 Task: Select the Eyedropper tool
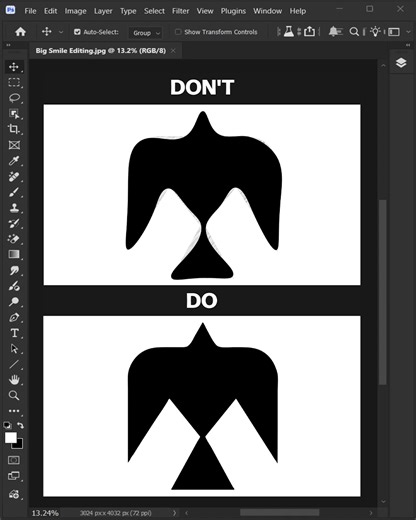tap(14, 161)
